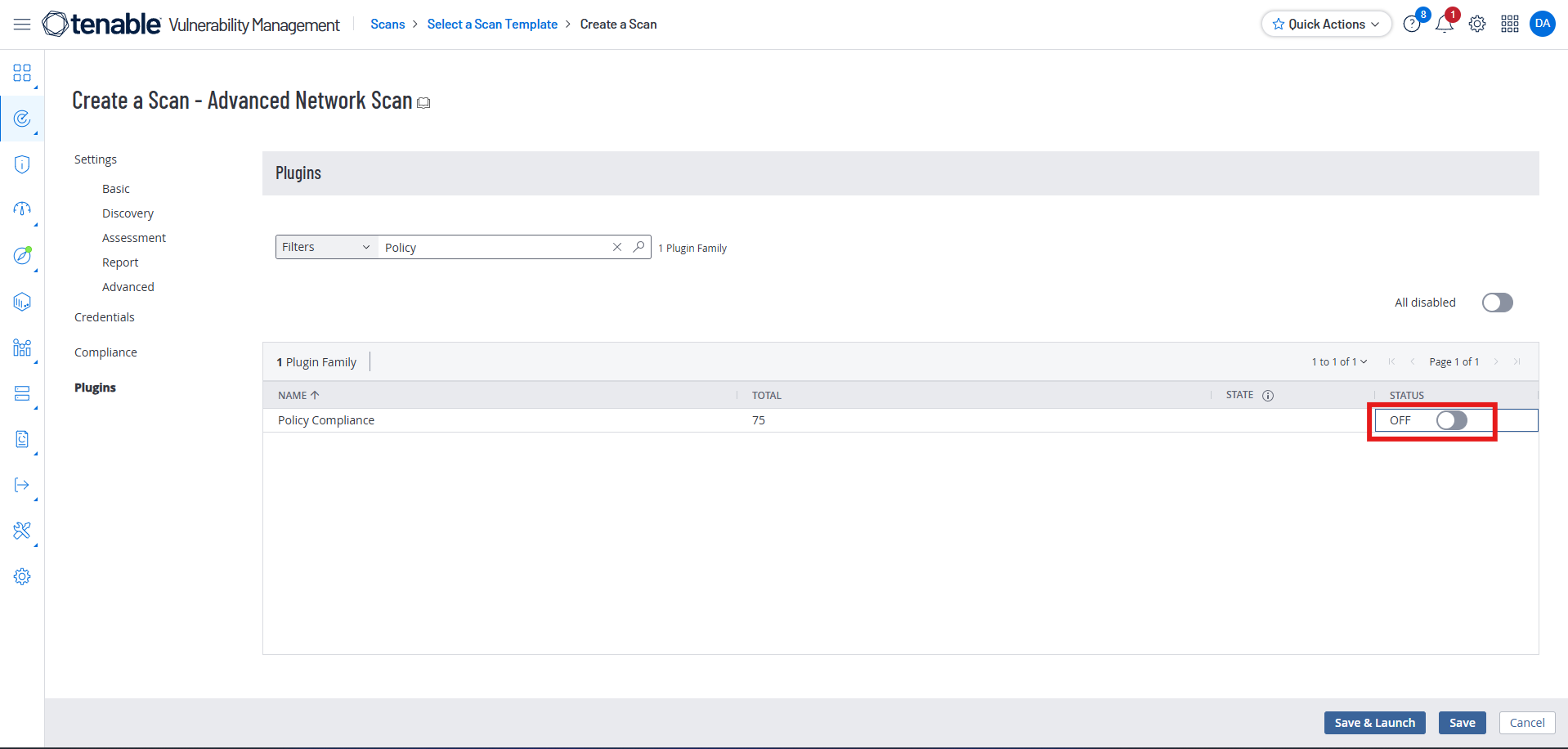
Task: Toggle Policy Compliance plugin family status
Action: click(1451, 420)
